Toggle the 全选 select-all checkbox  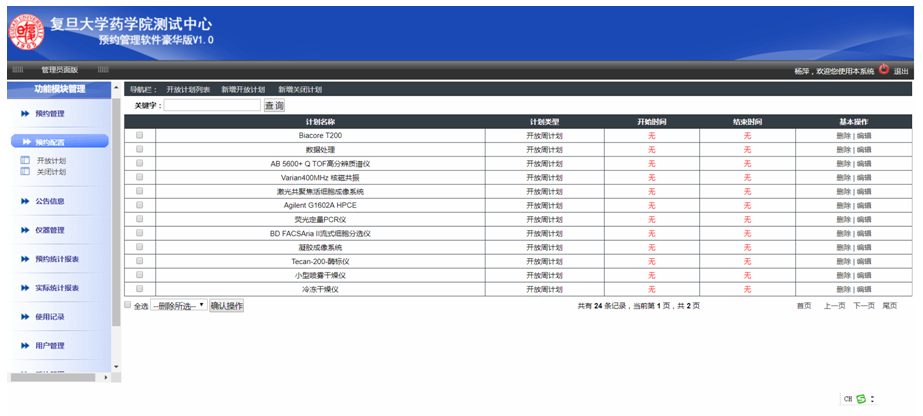pyautogui.click(x=127, y=305)
